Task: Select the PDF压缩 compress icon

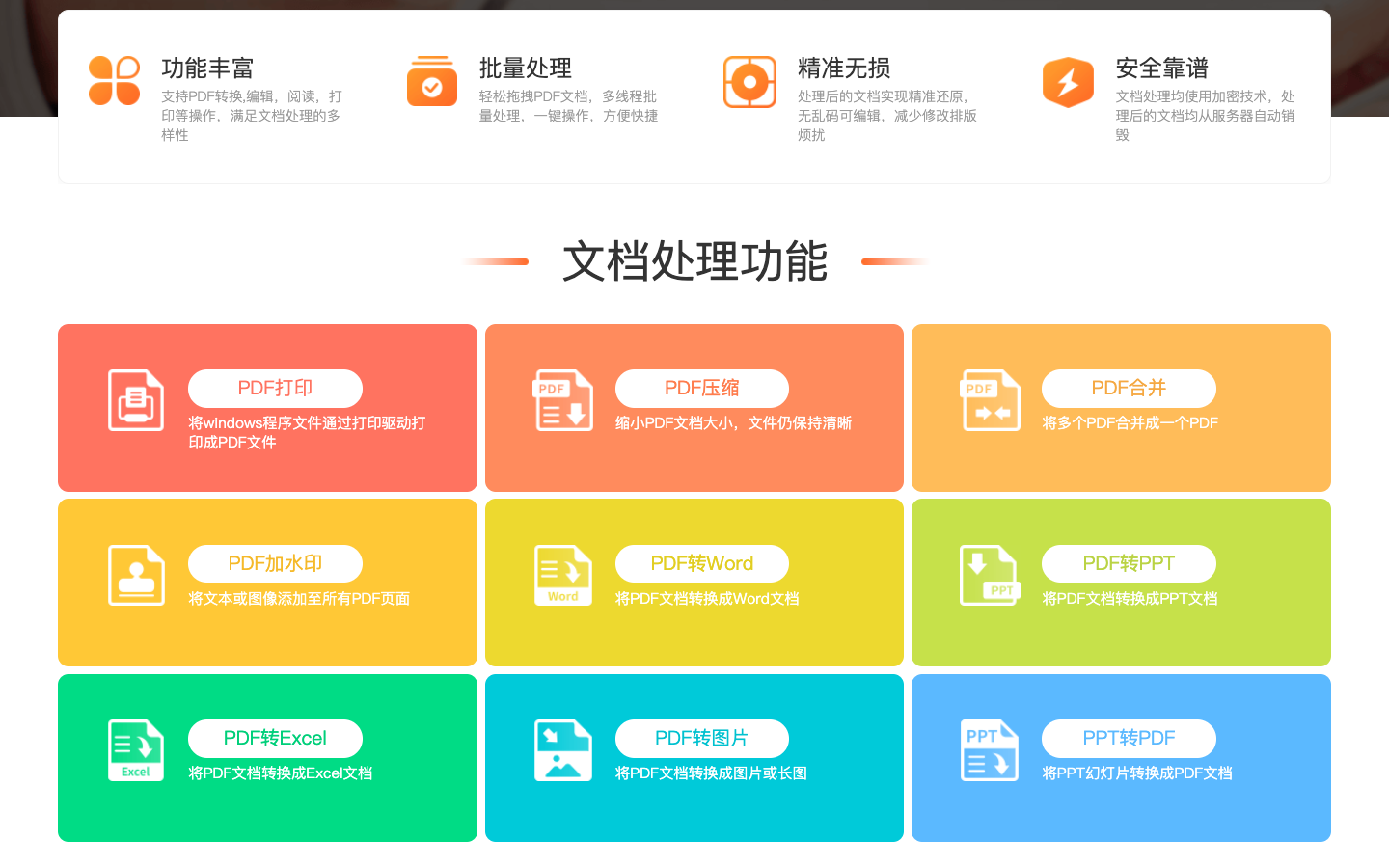Action: click(x=562, y=398)
